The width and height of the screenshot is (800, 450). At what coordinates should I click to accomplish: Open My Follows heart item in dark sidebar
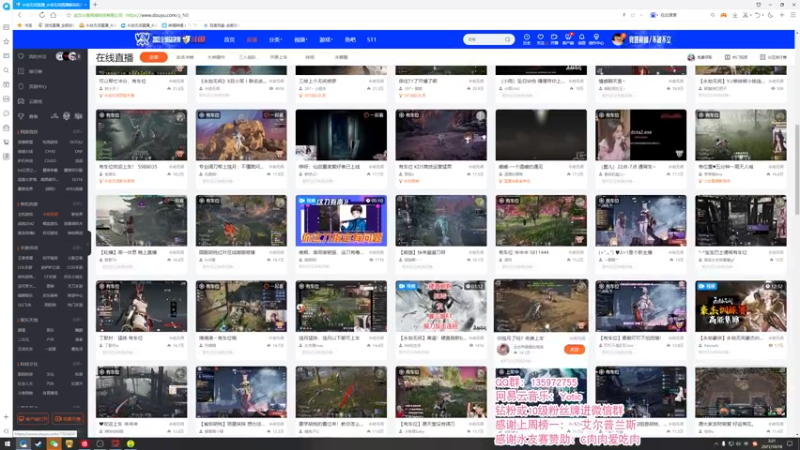point(33,57)
